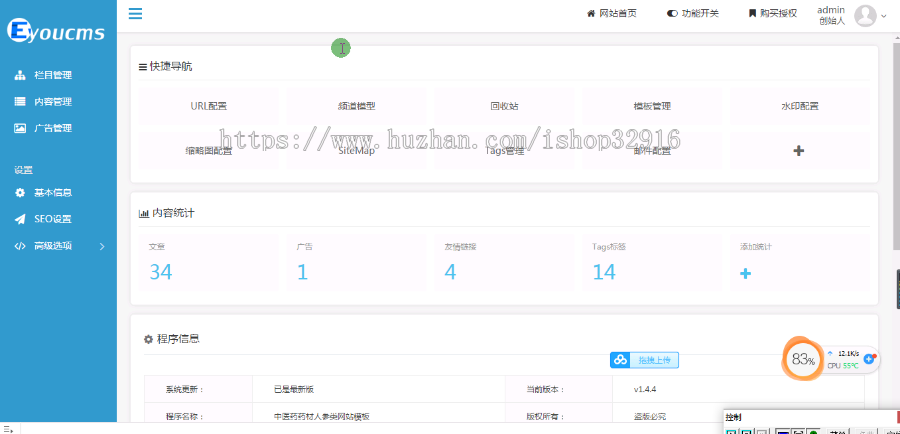
Task: Click the Tags标签 count 14
Action: click(604, 272)
